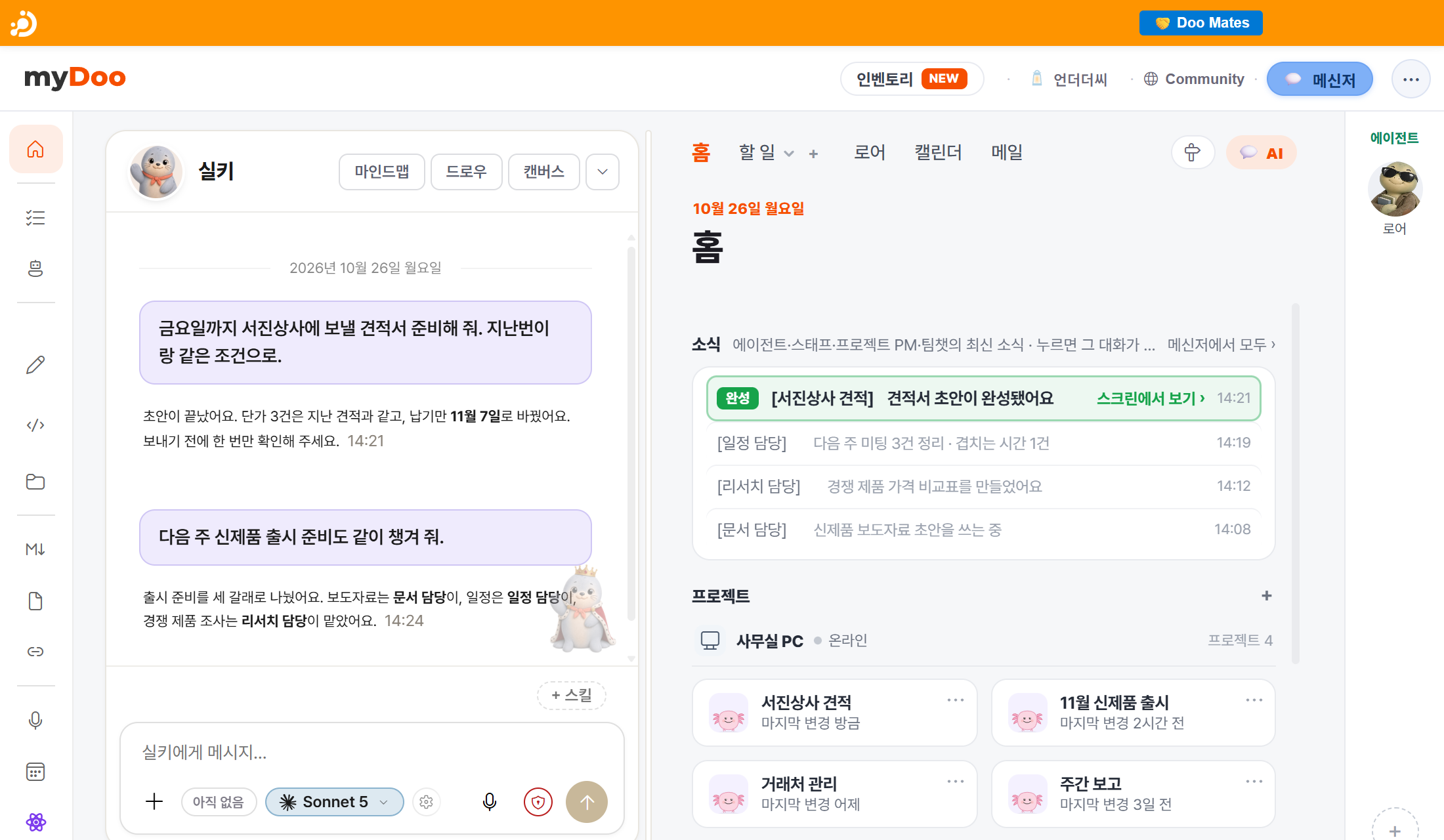The image size is (1444, 840).
Task: Switch to the 로어 tab
Action: click(870, 152)
